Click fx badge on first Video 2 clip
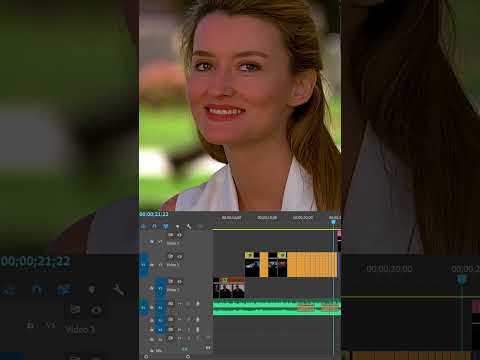This screenshot has width=480, height=360. coord(249,255)
